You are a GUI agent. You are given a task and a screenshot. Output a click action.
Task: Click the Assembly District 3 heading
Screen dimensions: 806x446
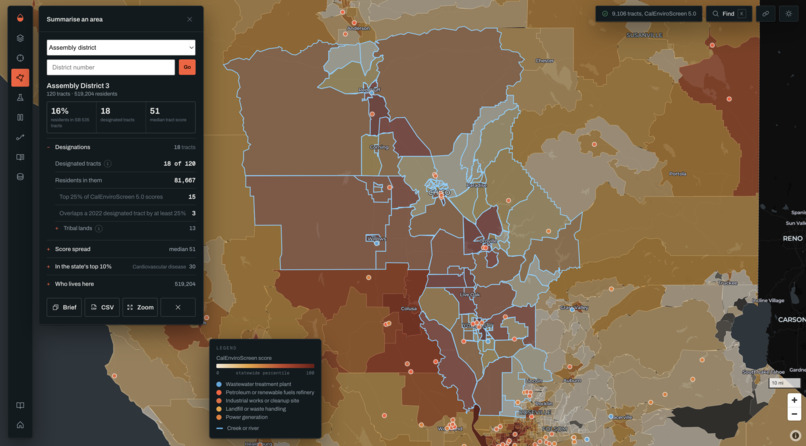78,86
